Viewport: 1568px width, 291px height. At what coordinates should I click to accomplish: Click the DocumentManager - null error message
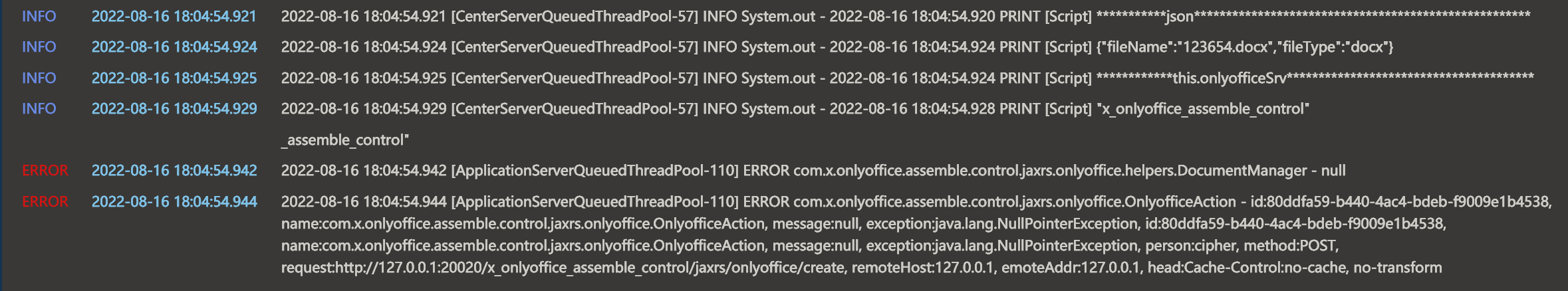tap(813, 171)
